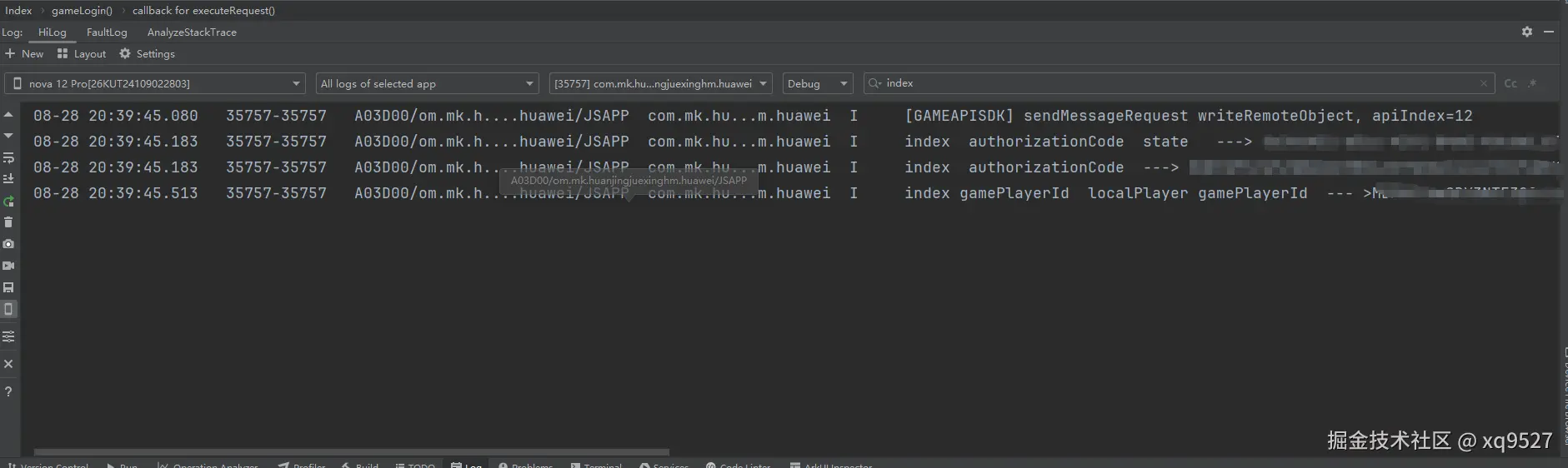Open the Layout options

point(82,53)
